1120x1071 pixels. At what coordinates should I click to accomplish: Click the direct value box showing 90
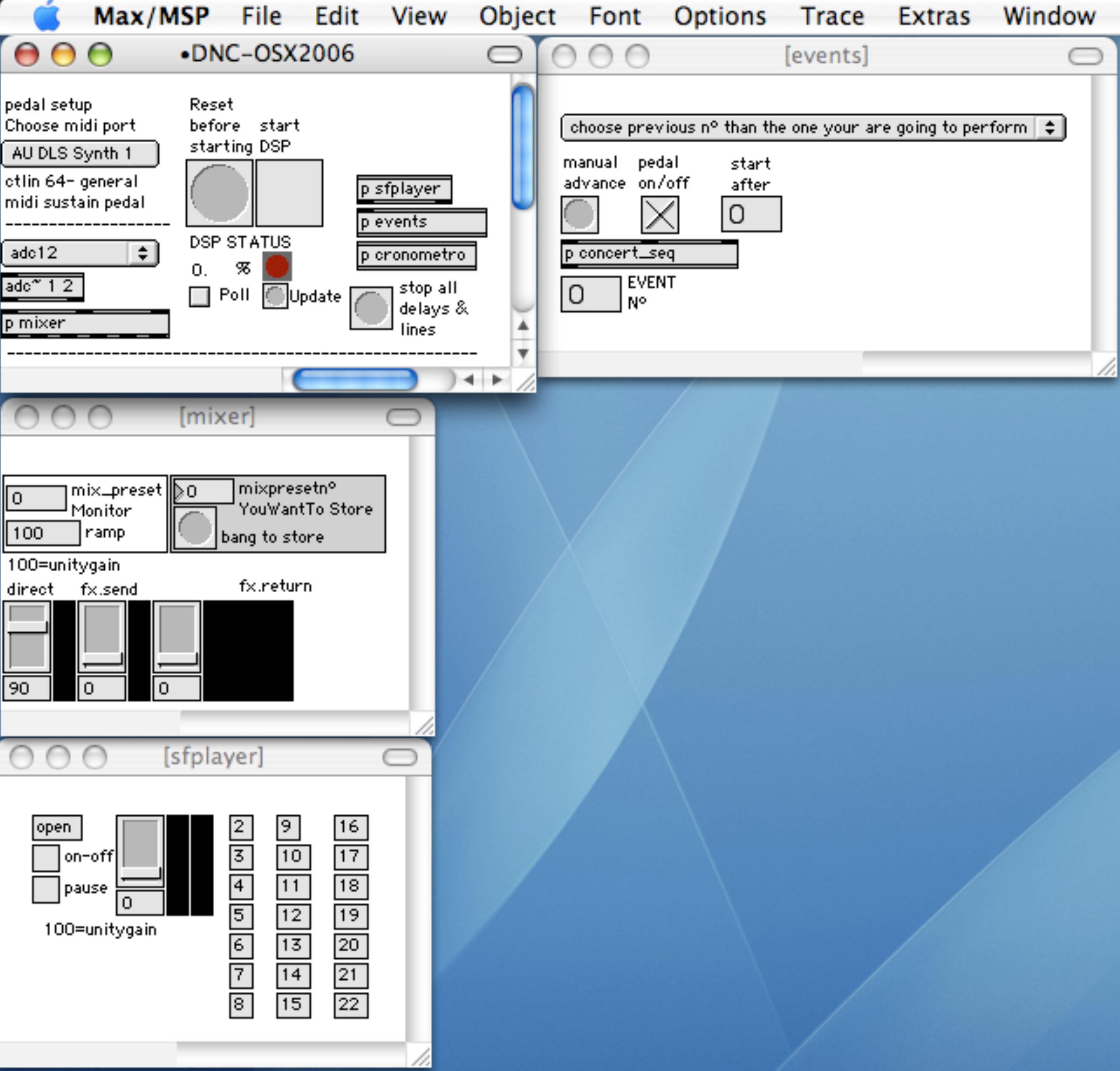pos(27,688)
